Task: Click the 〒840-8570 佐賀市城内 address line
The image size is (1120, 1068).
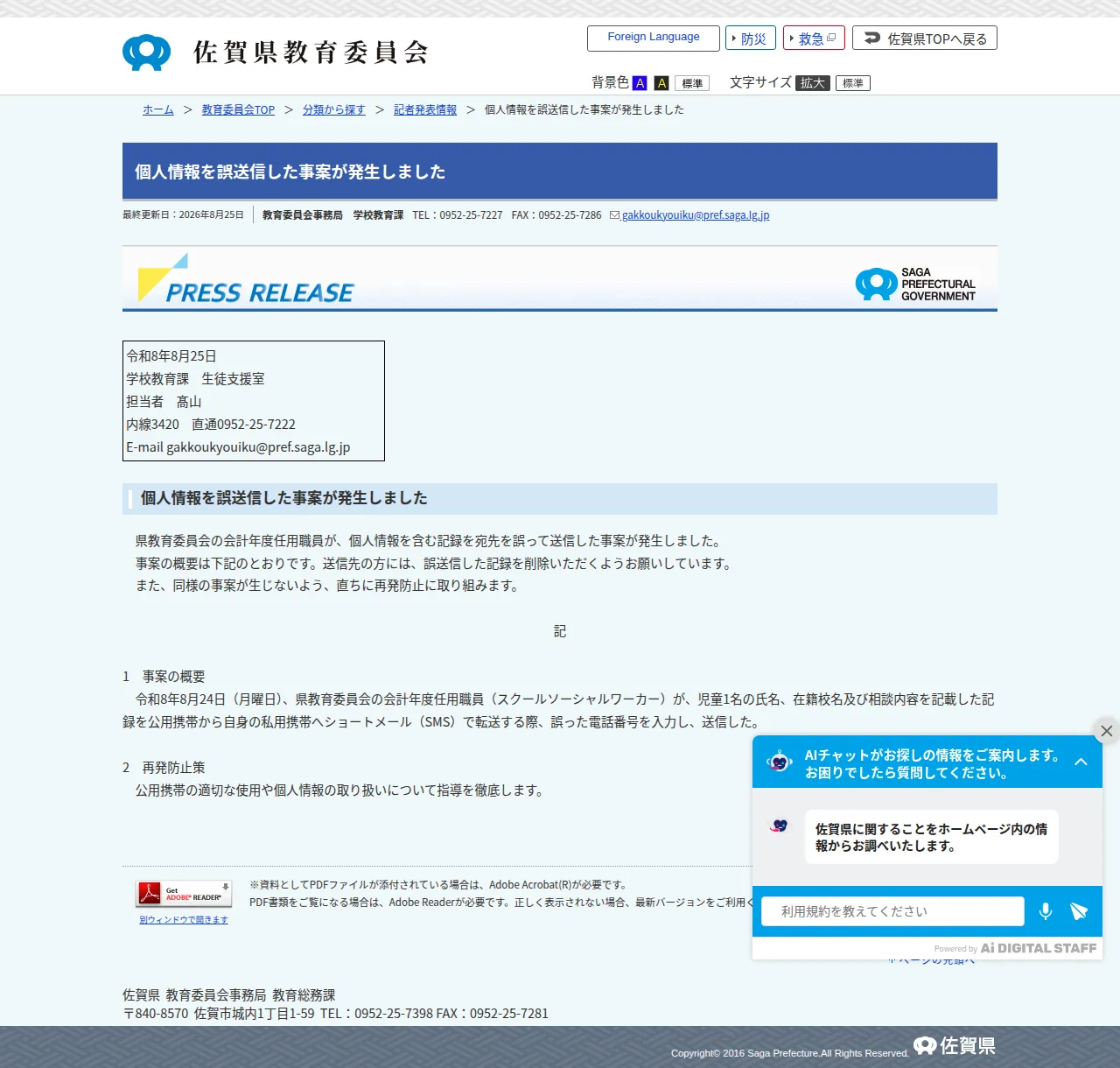Action: (x=336, y=1014)
